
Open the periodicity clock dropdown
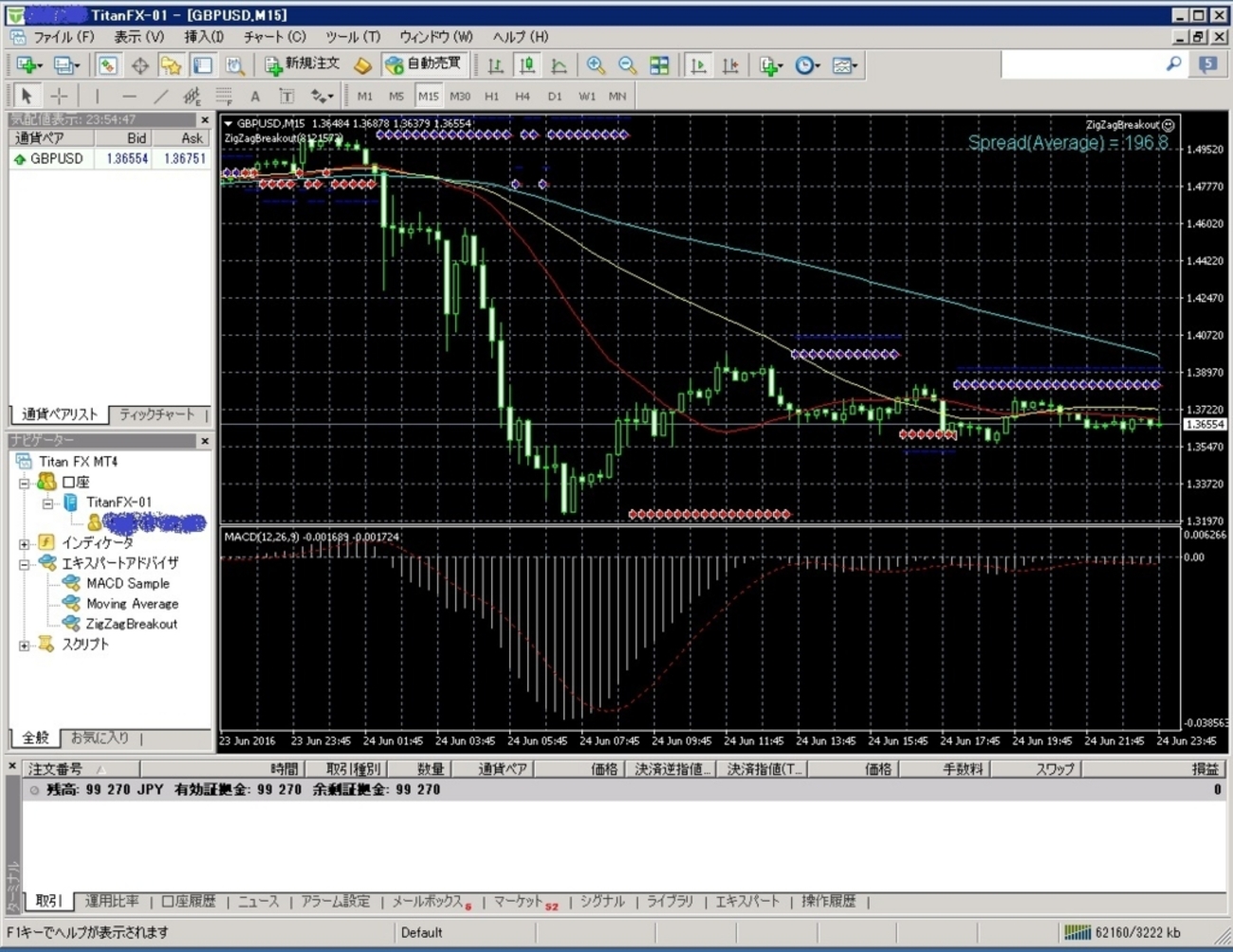click(807, 65)
